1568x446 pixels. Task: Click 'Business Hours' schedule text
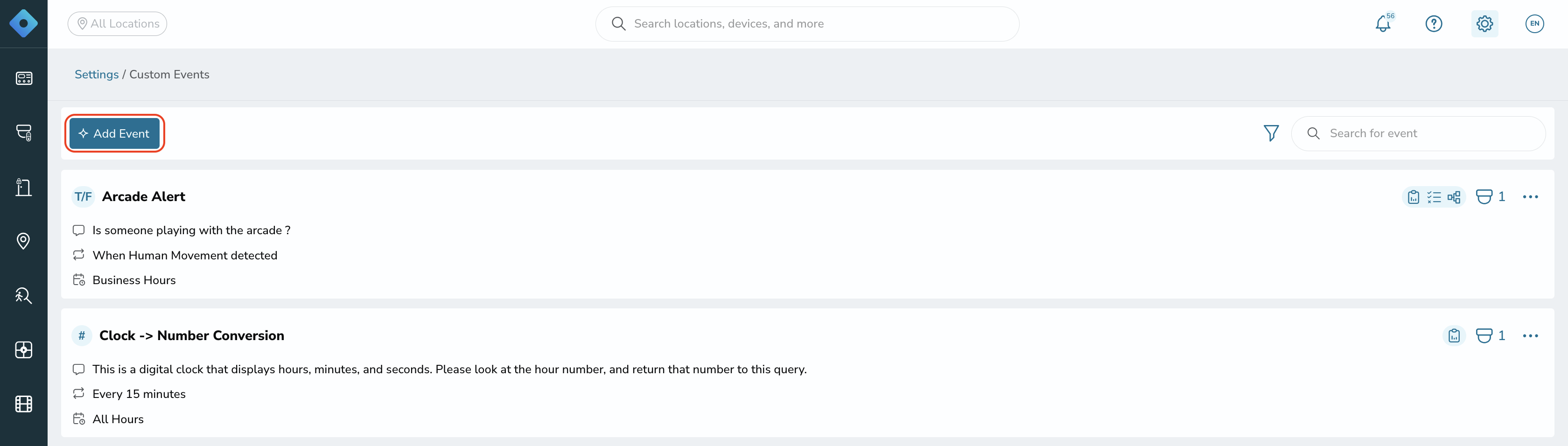134,280
